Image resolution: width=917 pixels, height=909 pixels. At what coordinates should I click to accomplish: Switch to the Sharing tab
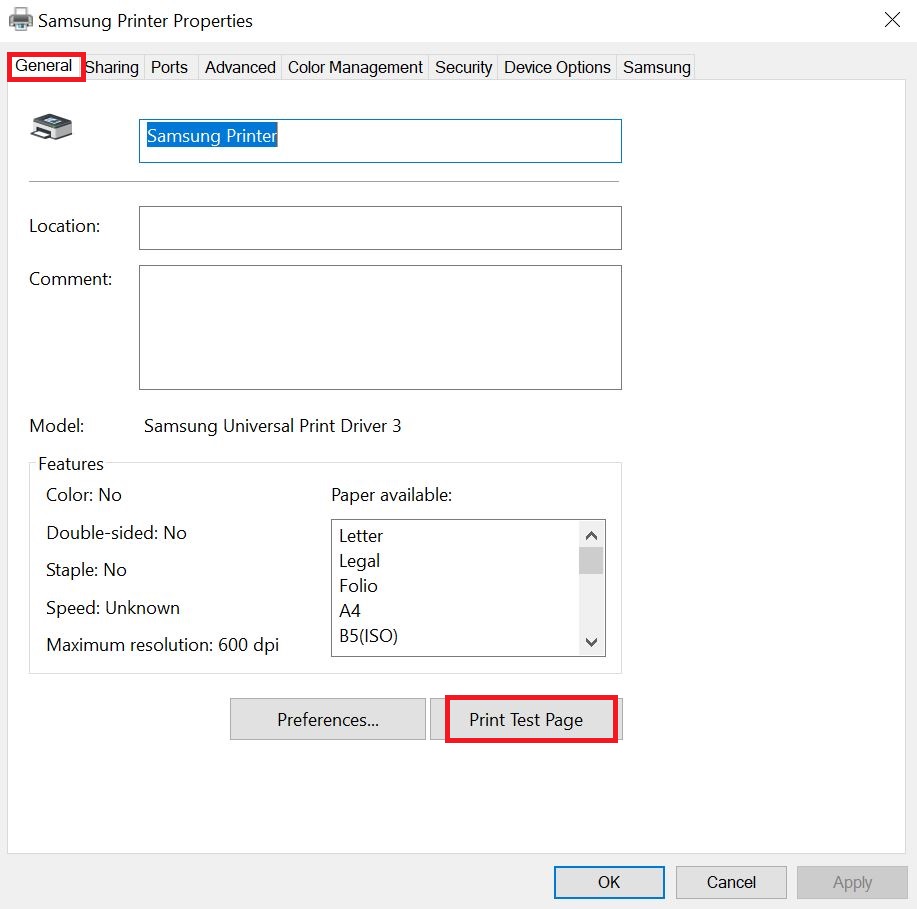tap(112, 67)
